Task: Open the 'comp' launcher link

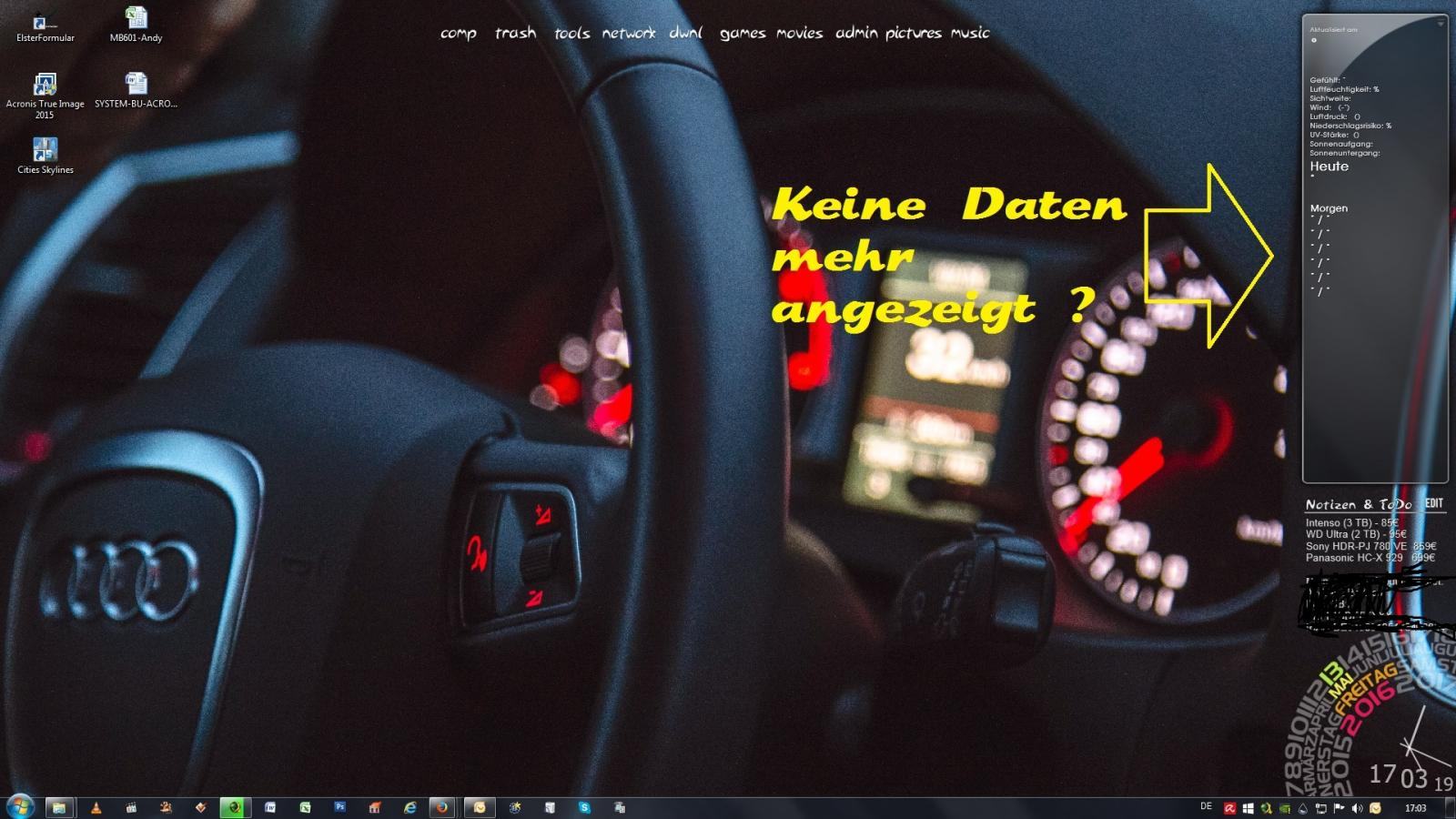Action: 459,33
